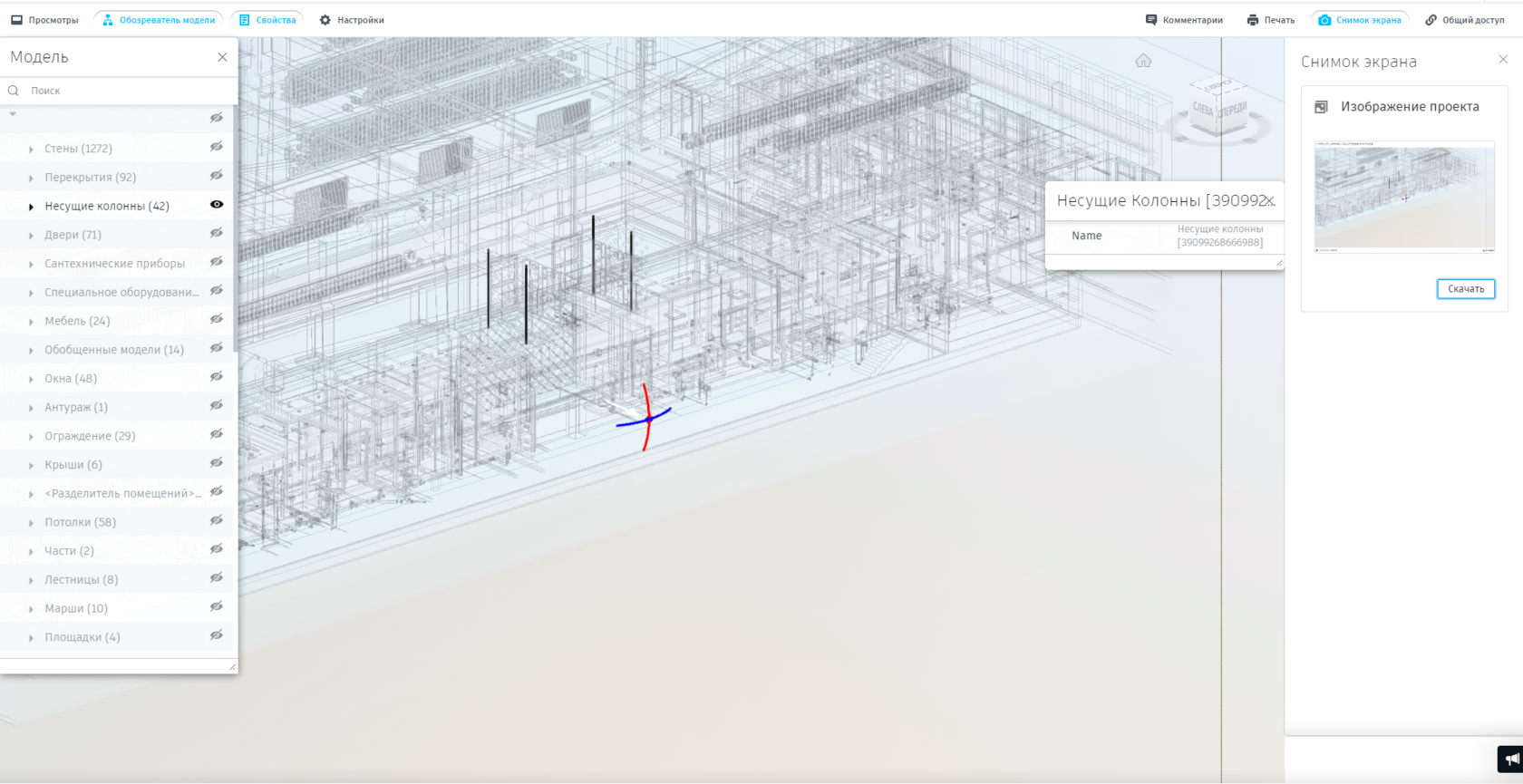Click the megaphone feedback icon
Screen dimensions: 1523x784
[1511, 759]
